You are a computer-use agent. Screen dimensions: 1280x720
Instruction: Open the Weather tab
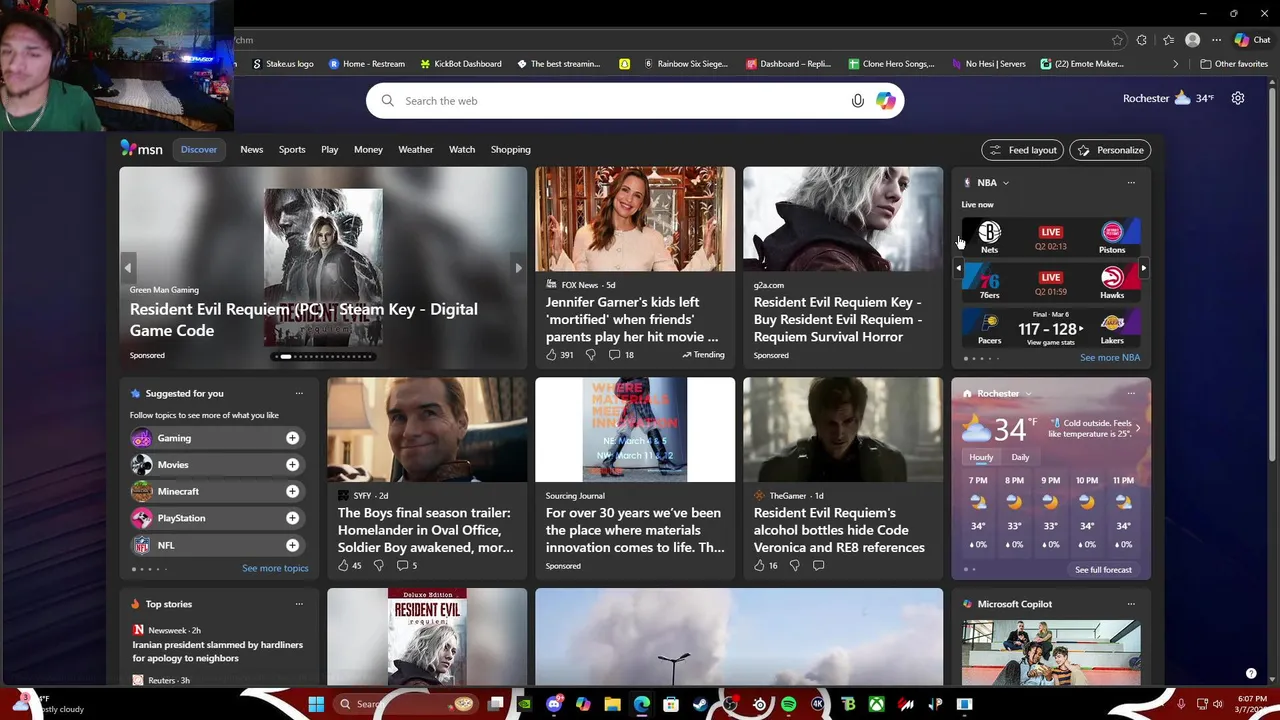coord(416,149)
